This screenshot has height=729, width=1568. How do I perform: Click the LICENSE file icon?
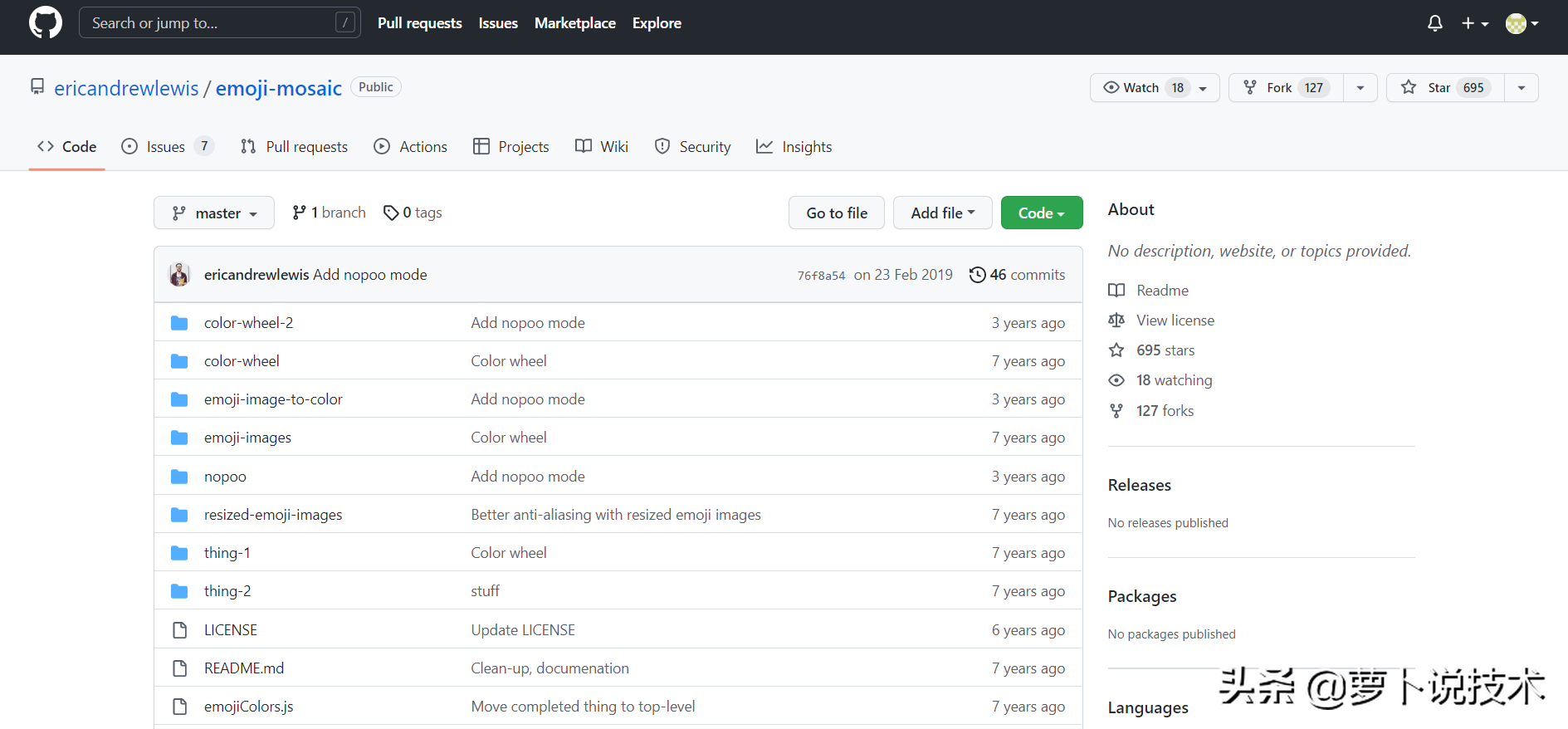point(179,630)
